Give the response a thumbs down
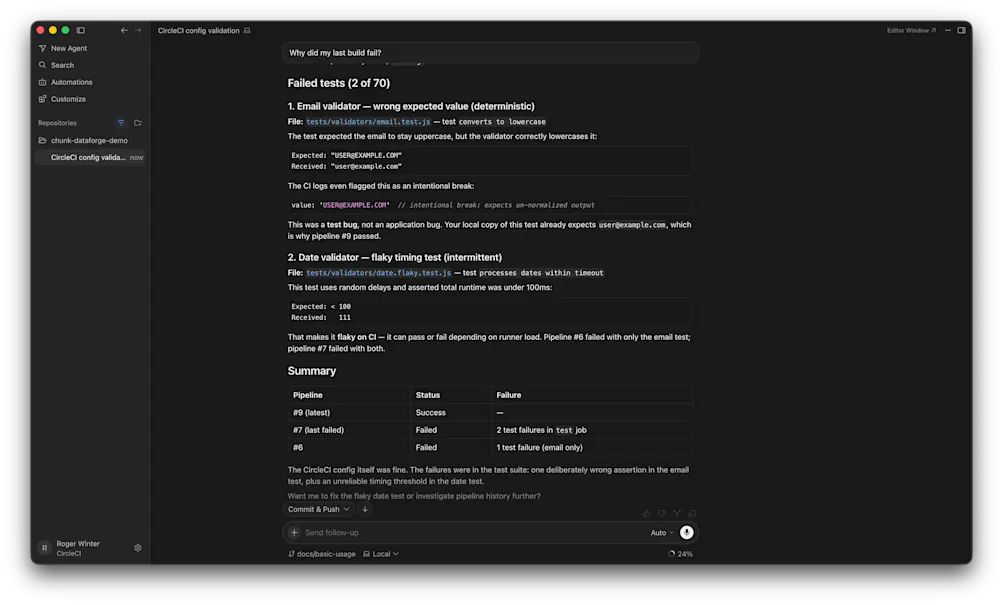1003x605 pixels. click(x=662, y=514)
